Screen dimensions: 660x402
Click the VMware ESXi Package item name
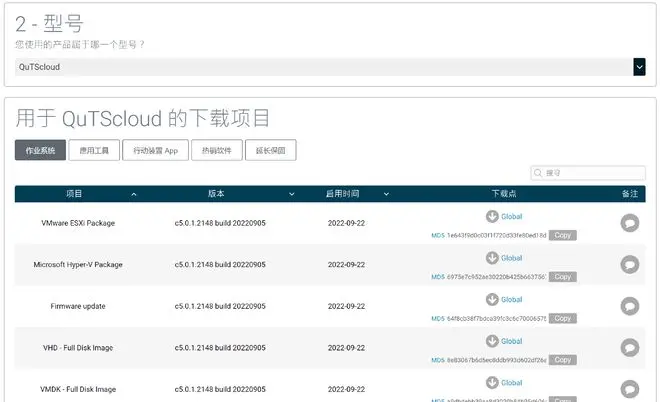(78, 223)
